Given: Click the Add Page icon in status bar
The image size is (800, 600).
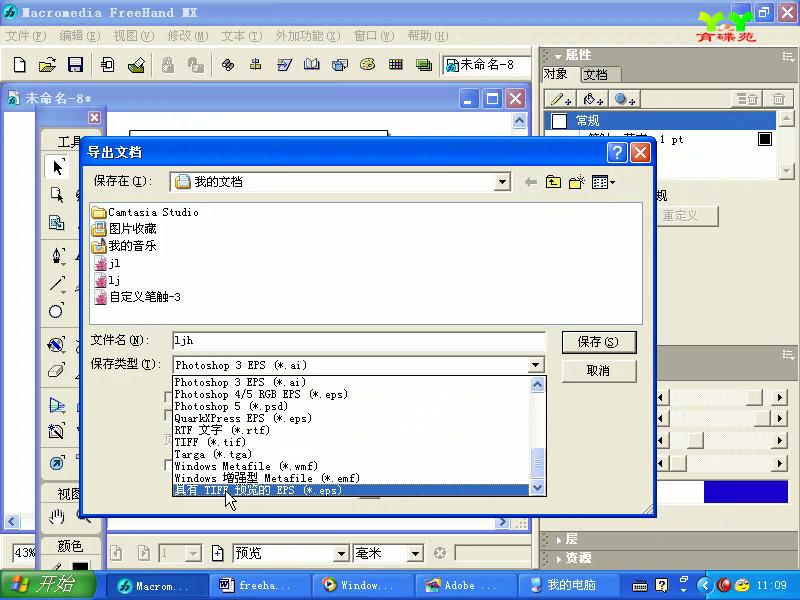Looking at the screenshot, I should click(x=218, y=553).
